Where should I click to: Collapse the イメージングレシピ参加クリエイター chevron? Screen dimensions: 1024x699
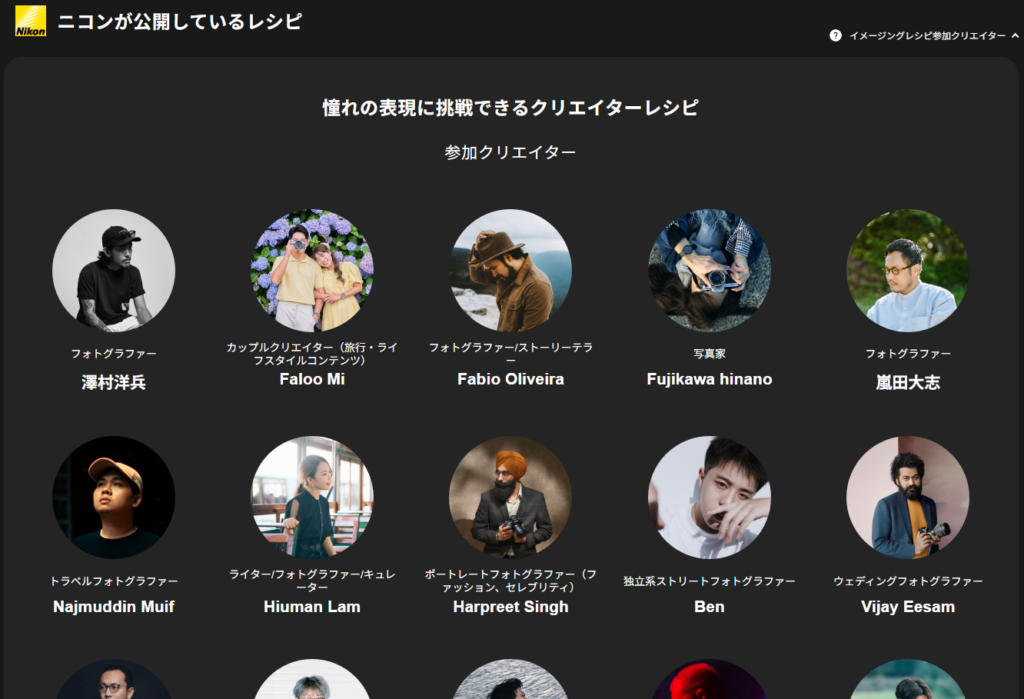pos(1014,36)
